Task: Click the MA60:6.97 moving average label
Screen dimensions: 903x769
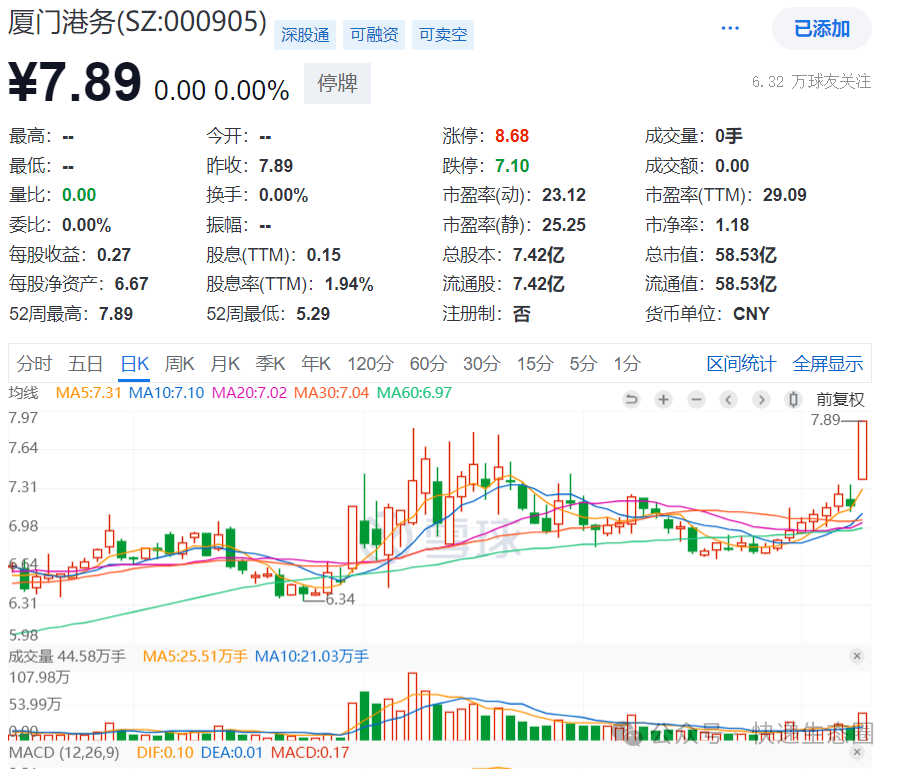Action: click(414, 393)
